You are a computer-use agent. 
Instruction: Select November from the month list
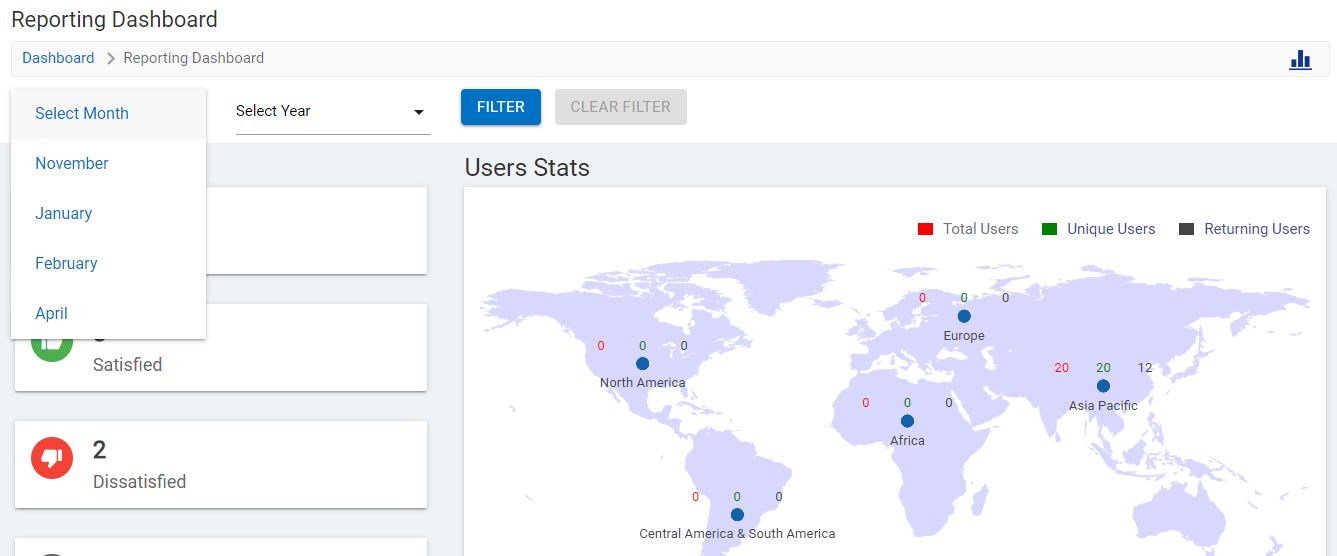tap(108, 164)
